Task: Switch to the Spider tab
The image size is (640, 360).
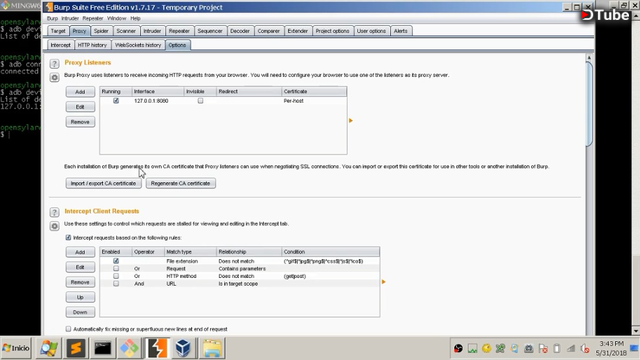Action: coord(101,31)
